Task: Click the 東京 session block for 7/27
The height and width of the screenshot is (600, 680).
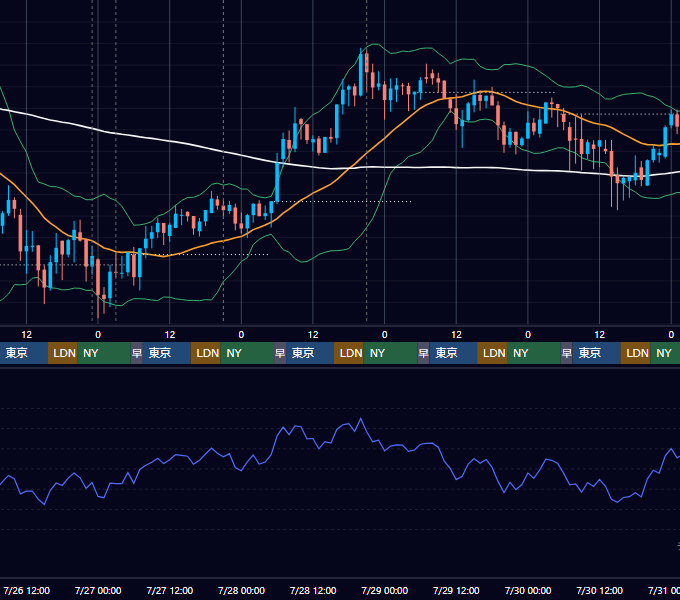Action: tap(167, 353)
